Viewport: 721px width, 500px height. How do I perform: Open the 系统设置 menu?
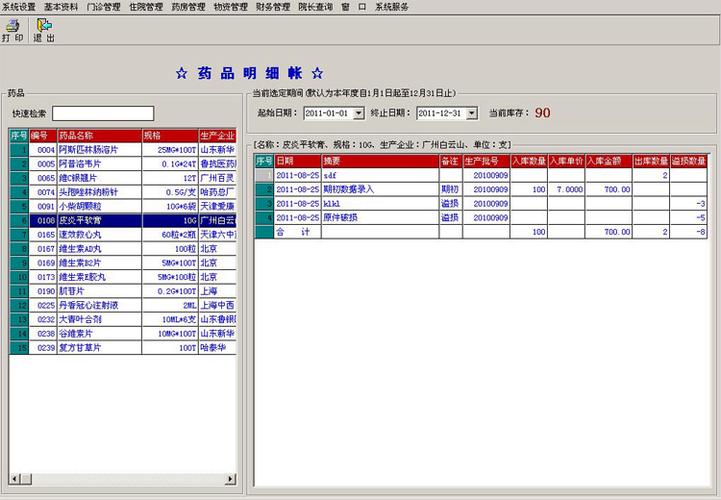pyautogui.click(x=19, y=7)
